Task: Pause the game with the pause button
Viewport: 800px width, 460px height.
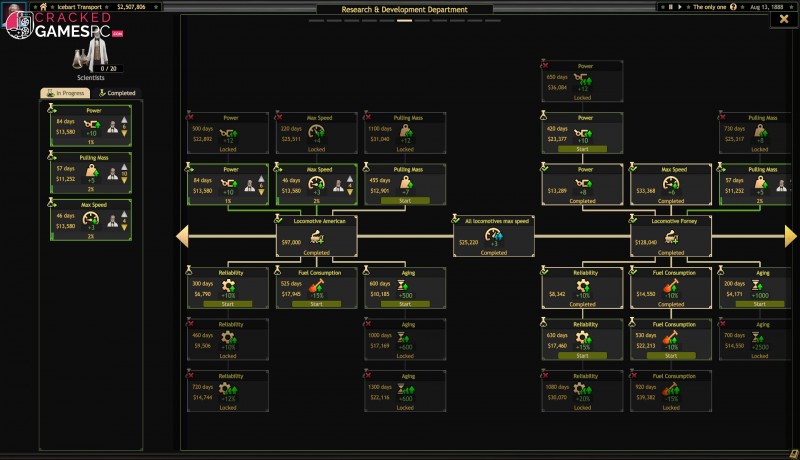Action: point(671,6)
